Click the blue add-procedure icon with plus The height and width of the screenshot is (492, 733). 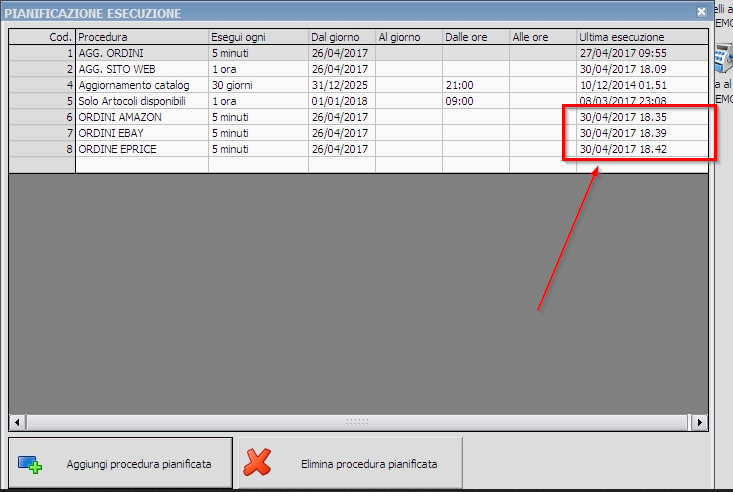30,464
